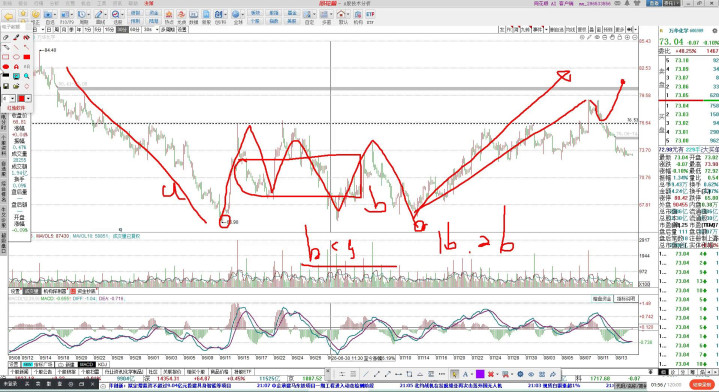Switch chart period to 60分

click(134, 29)
